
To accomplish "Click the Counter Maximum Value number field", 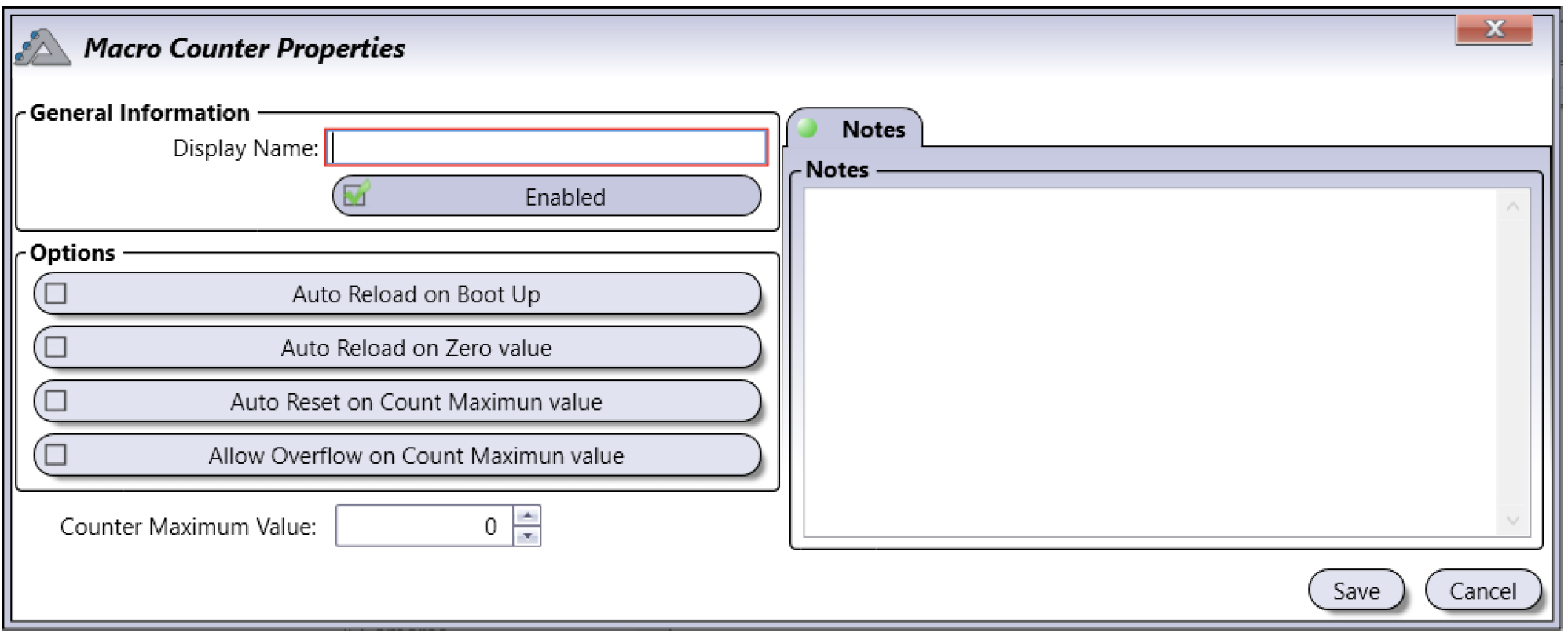I will (x=424, y=526).
